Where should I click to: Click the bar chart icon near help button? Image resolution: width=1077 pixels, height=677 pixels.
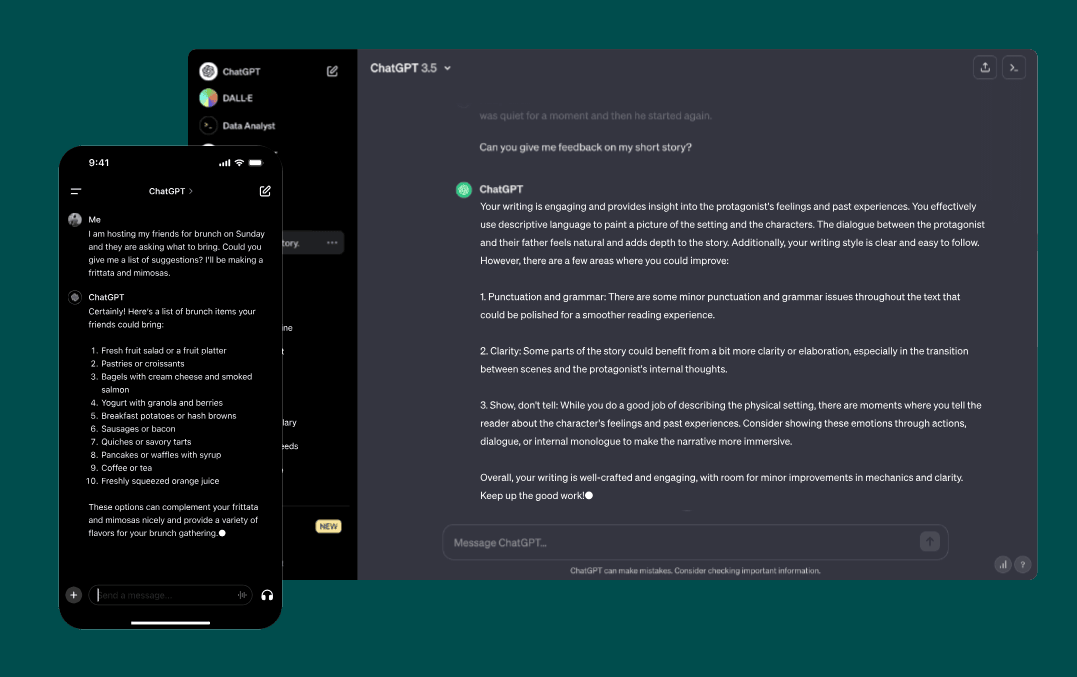click(1003, 564)
